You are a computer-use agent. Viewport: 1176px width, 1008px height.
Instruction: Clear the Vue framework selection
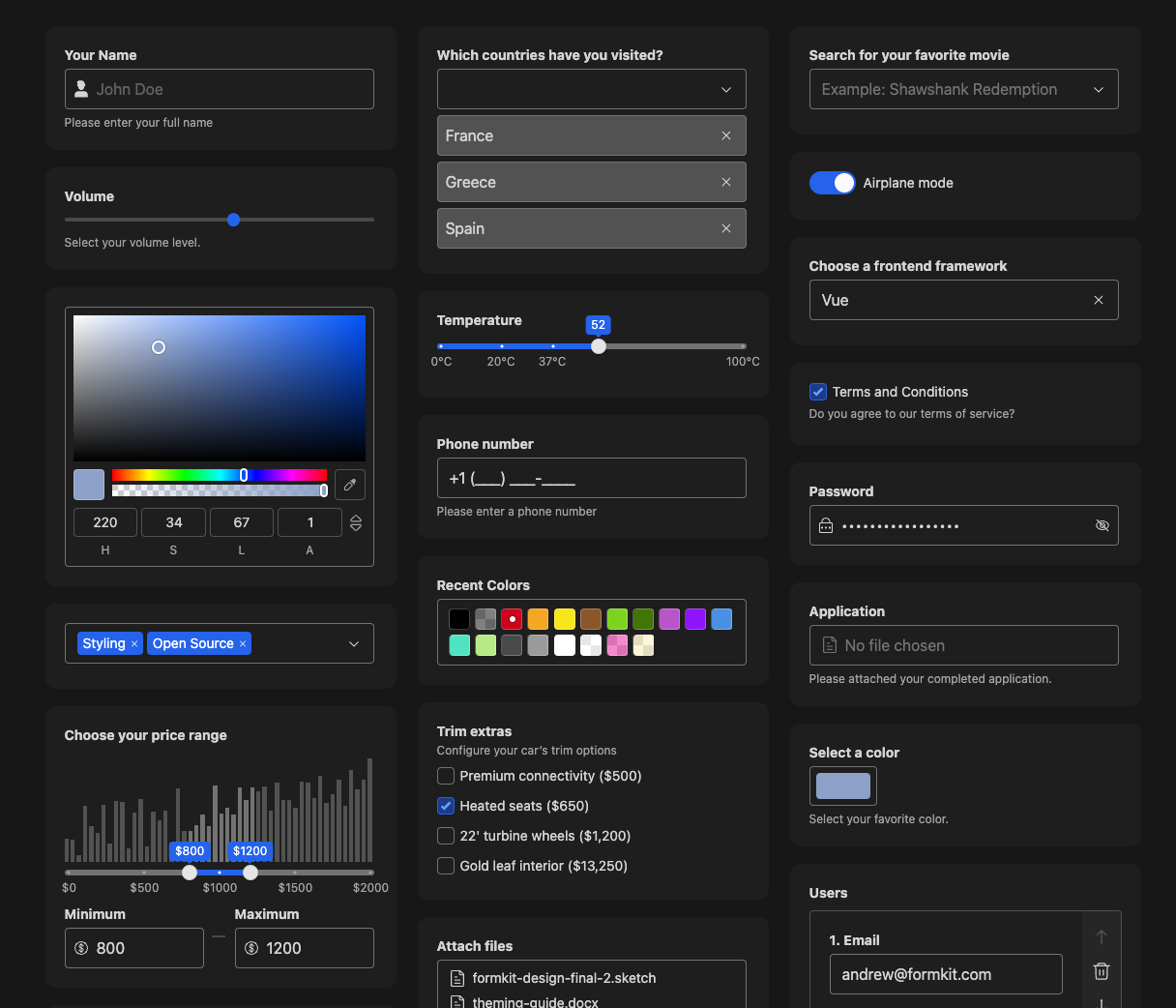(1099, 300)
